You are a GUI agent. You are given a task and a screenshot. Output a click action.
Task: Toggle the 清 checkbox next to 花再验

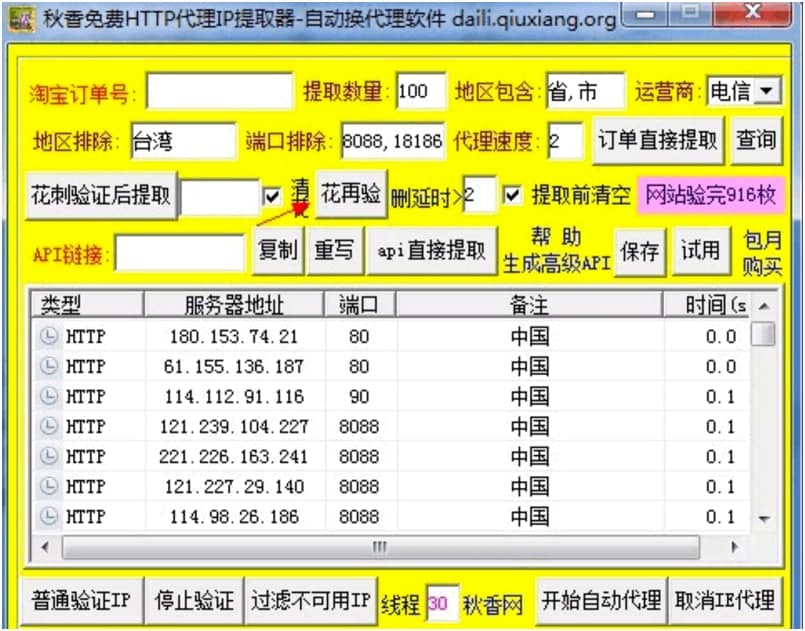[272, 196]
